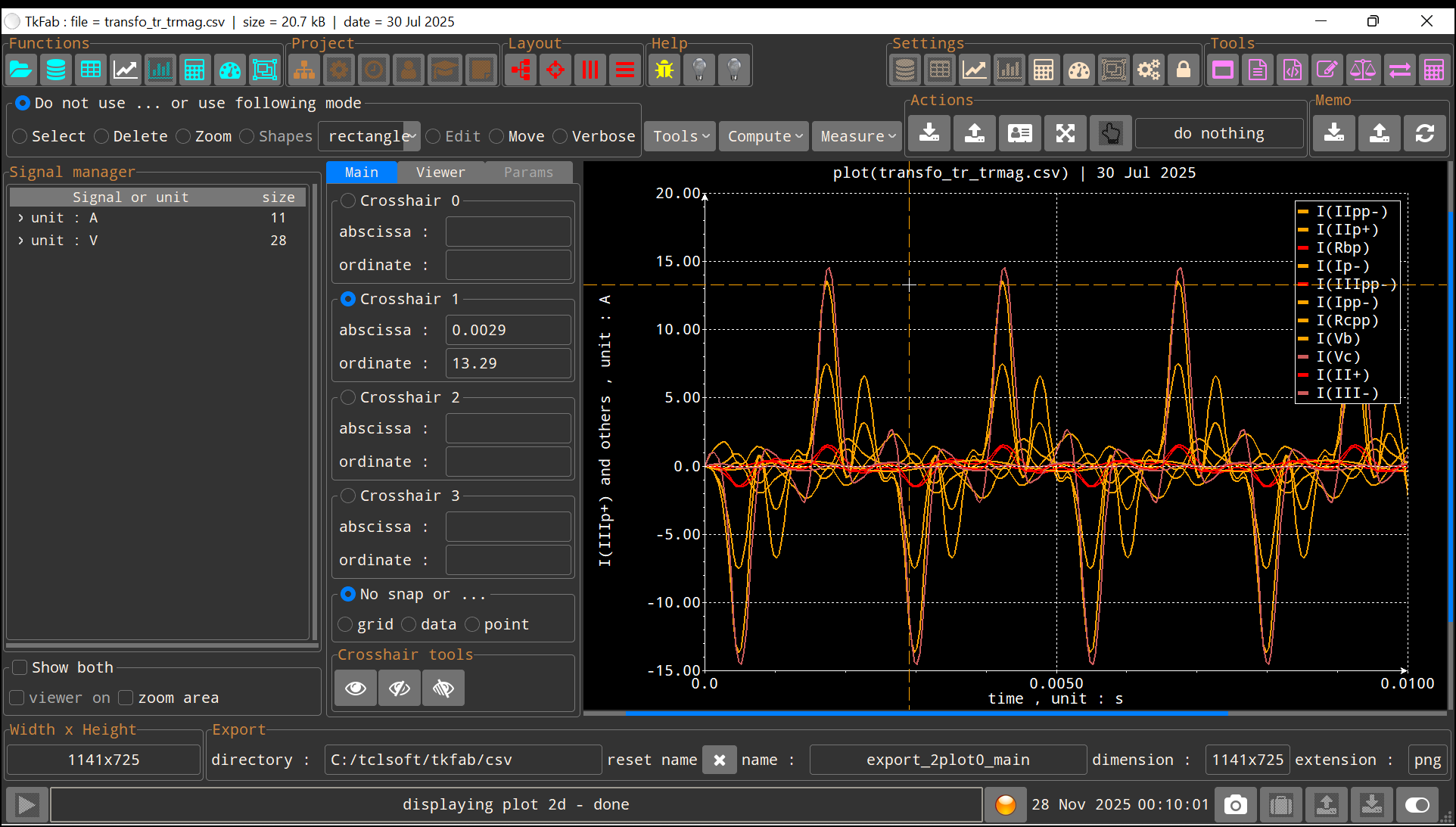The image size is (1456, 827).
Task: Select the Crosshair 2 radio button
Action: 348,397
